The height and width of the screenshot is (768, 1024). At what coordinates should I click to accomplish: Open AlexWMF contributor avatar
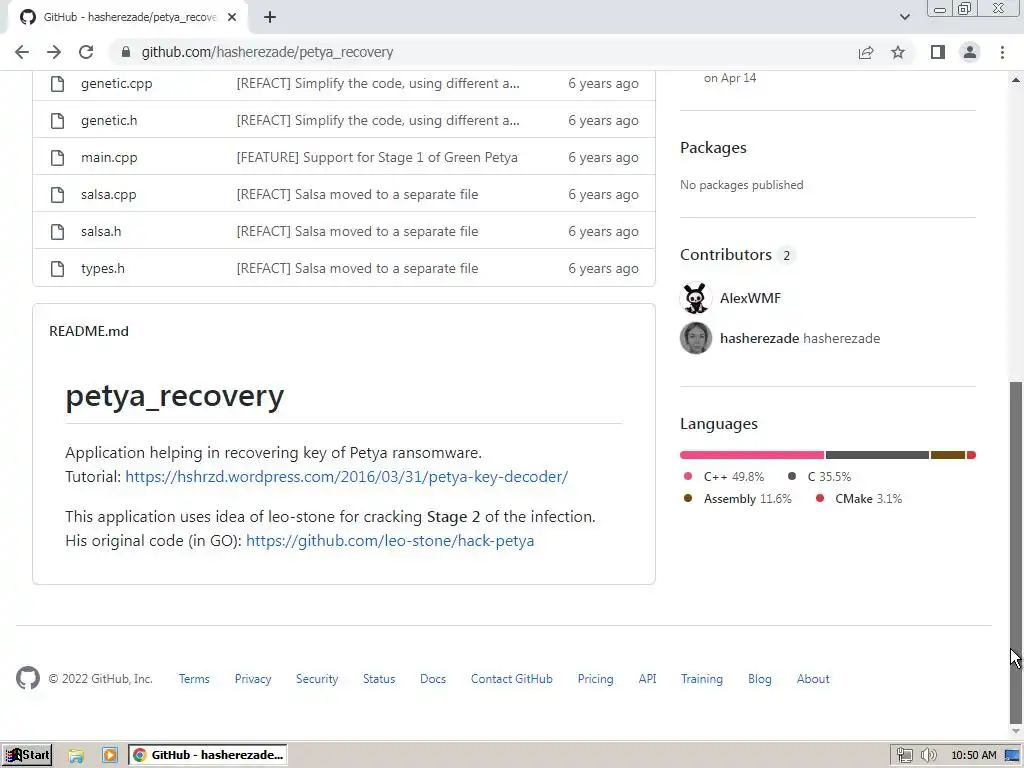tap(696, 298)
